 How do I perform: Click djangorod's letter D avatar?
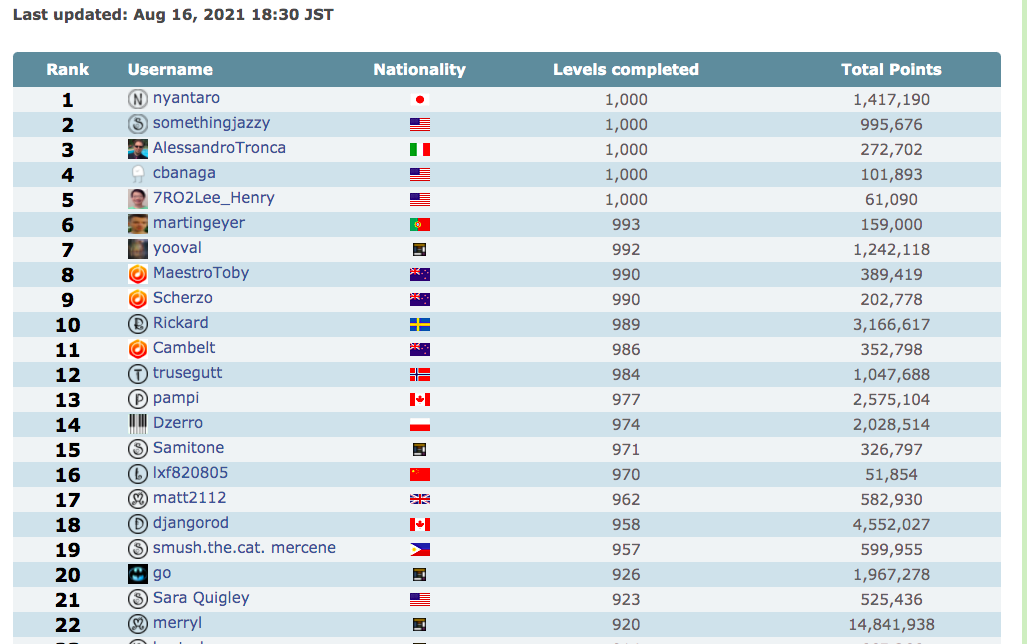point(138,524)
